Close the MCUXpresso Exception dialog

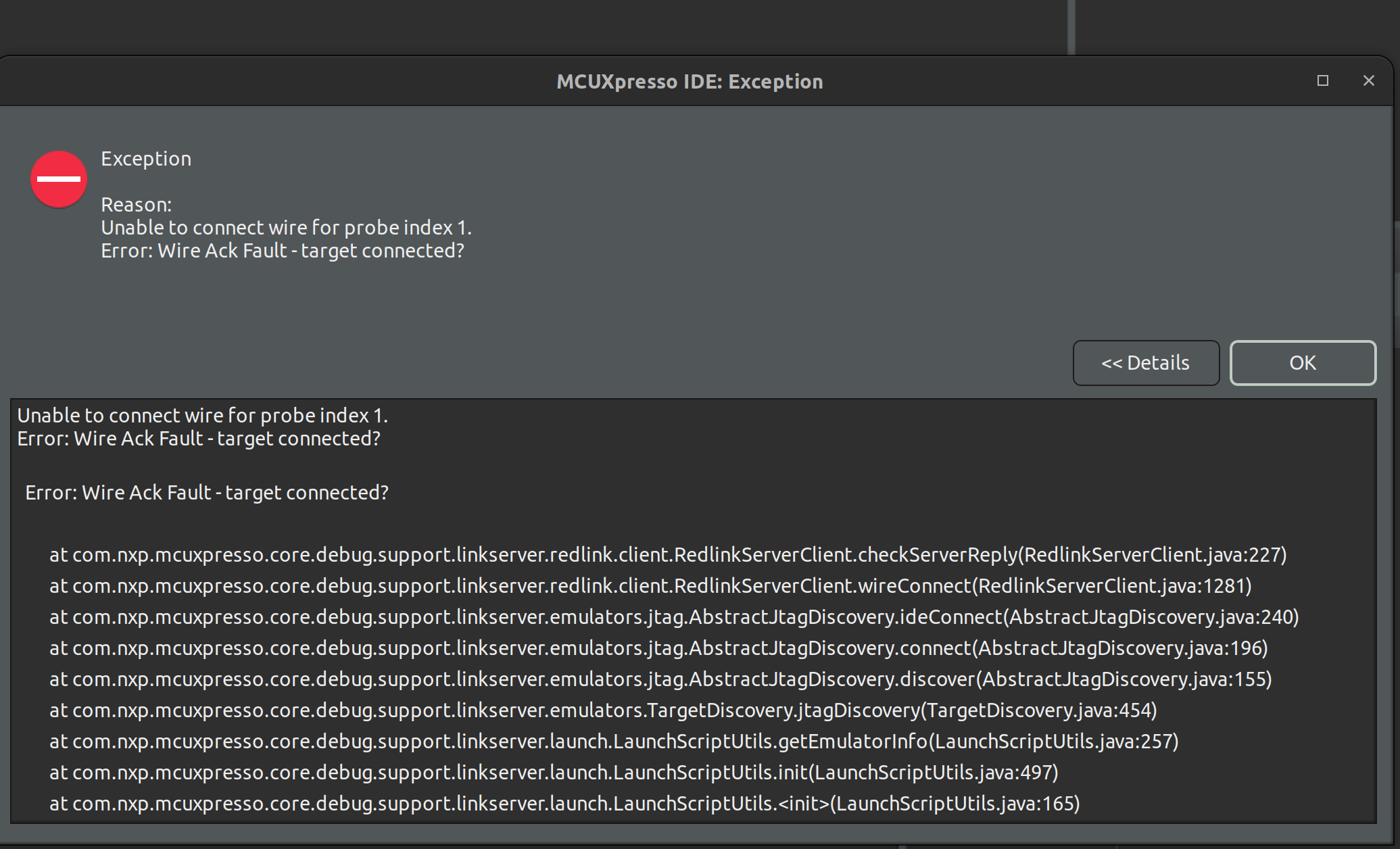1369,81
